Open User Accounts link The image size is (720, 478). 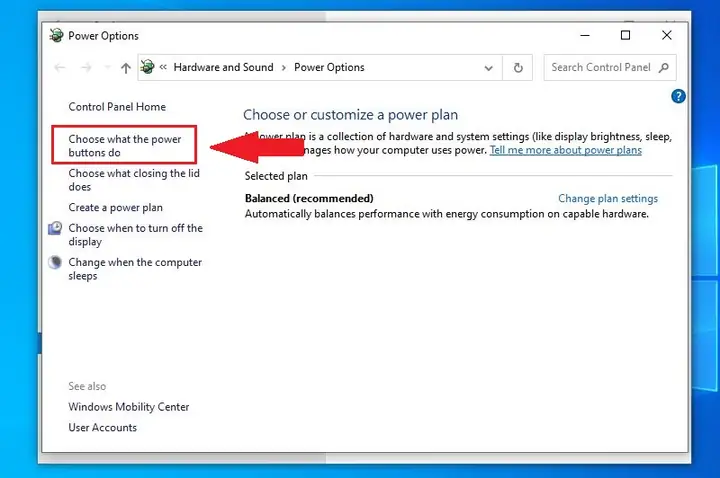tap(102, 427)
